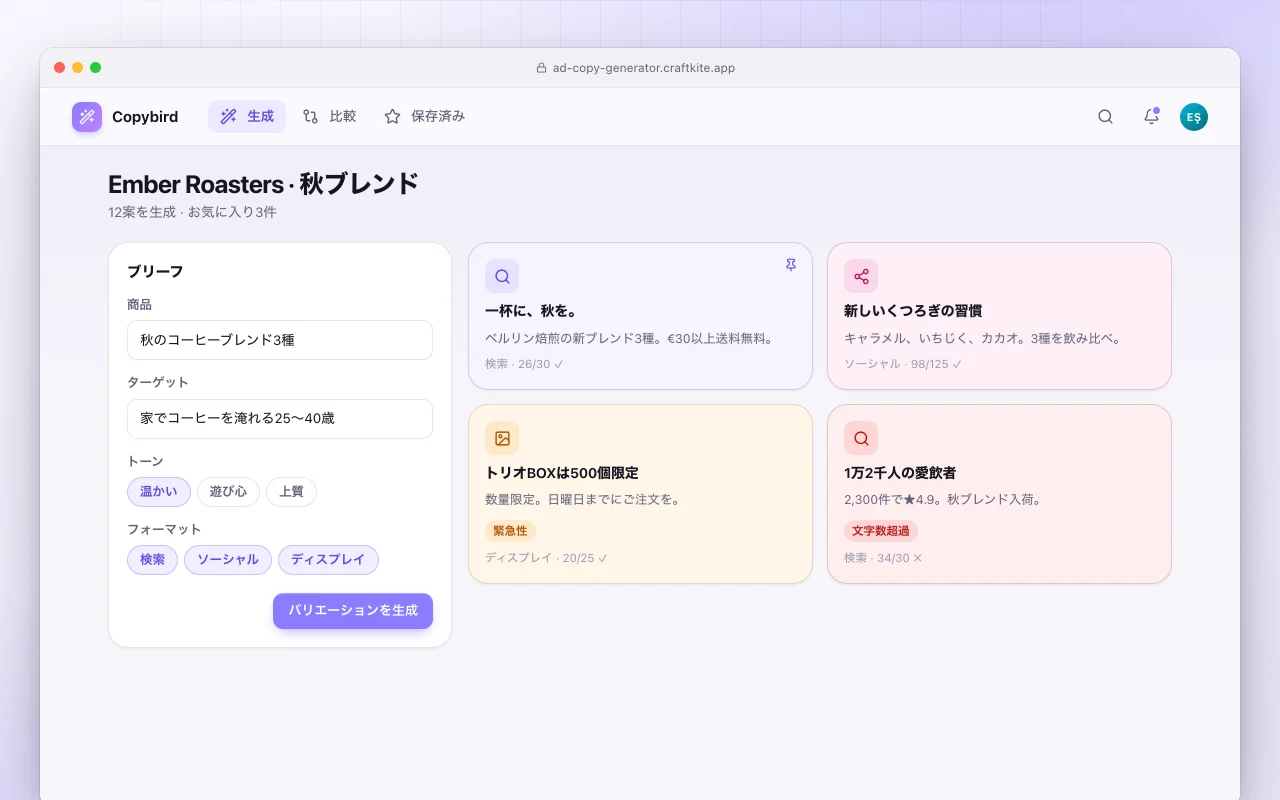
Task: Click the lock icon in address bar
Action: [x=542, y=68]
